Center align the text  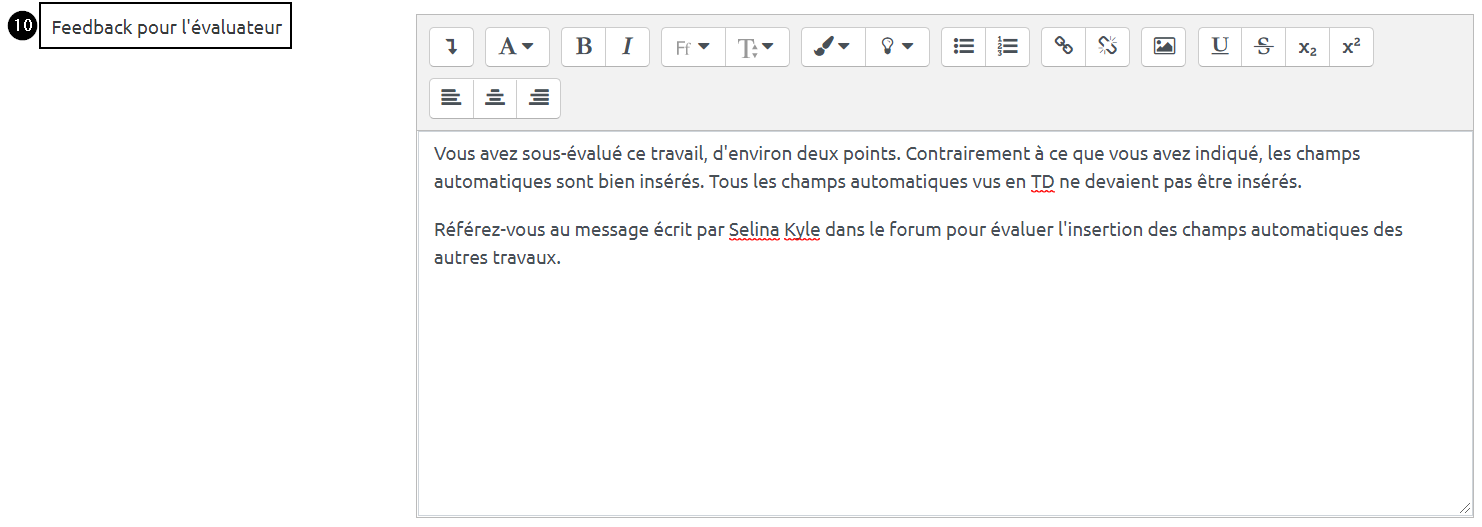[495, 98]
